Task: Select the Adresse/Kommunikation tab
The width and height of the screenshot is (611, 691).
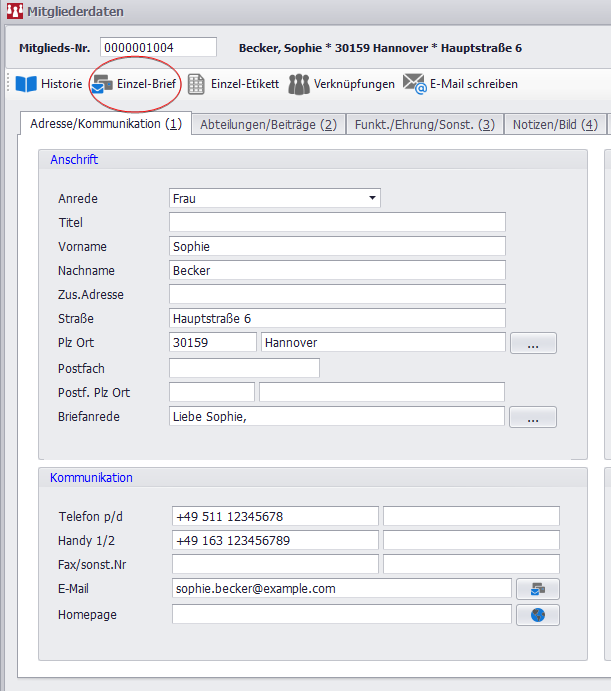Action: 105,124
